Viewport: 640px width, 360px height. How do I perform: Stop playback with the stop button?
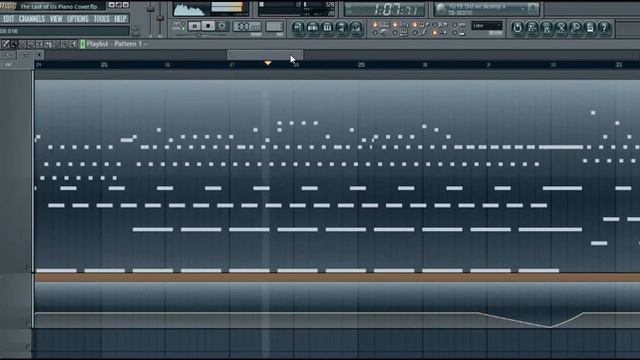pyautogui.click(x=208, y=26)
